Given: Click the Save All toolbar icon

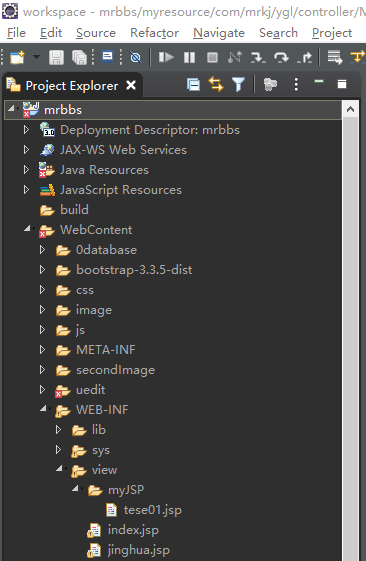Looking at the screenshot, I should [x=79, y=57].
